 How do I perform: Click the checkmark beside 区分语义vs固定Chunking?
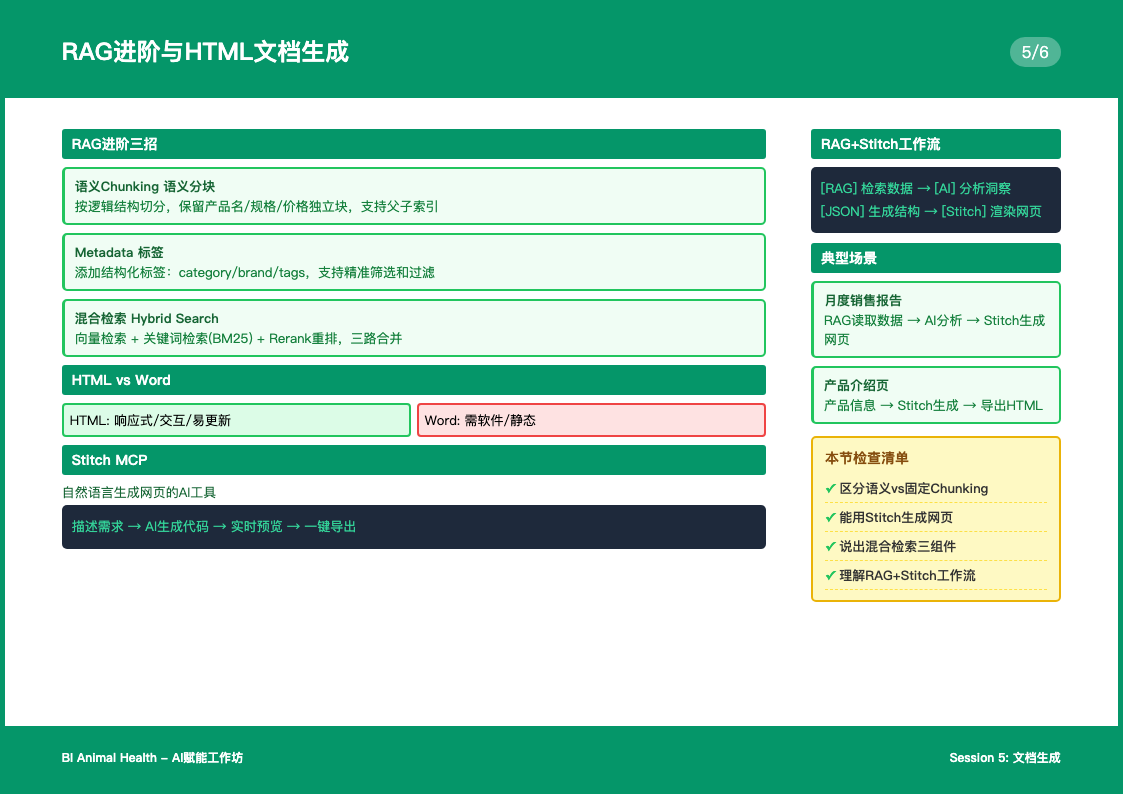point(830,488)
